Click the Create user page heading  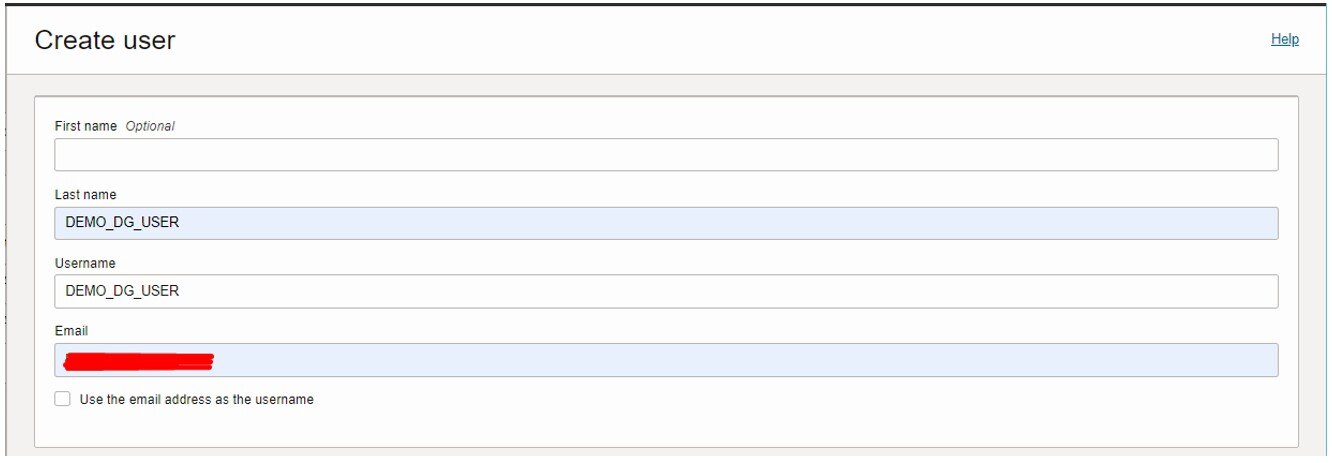pyautogui.click(x=105, y=40)
